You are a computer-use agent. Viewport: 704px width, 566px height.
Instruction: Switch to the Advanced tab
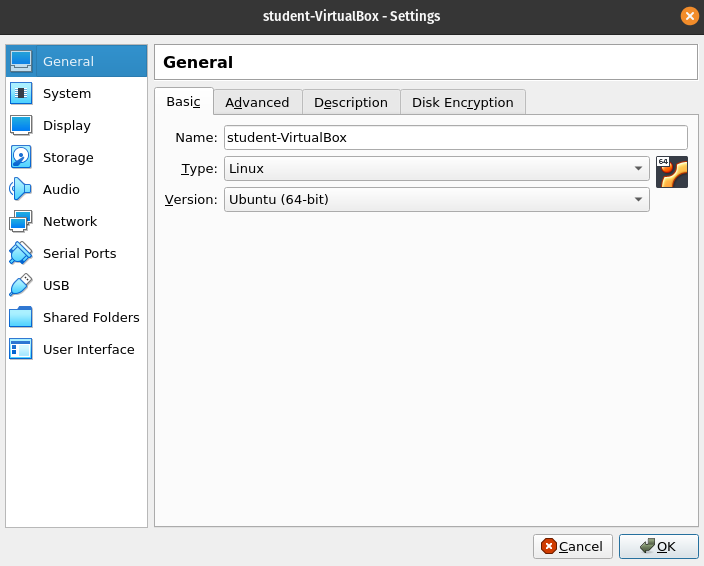click(257, 102)
